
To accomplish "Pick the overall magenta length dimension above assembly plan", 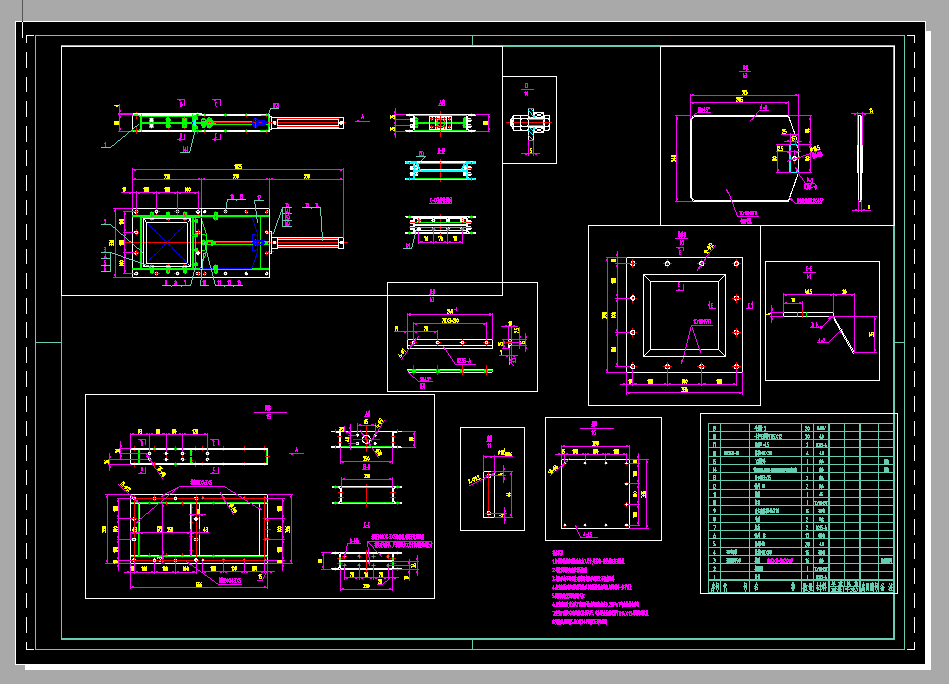I will (238, 169).
